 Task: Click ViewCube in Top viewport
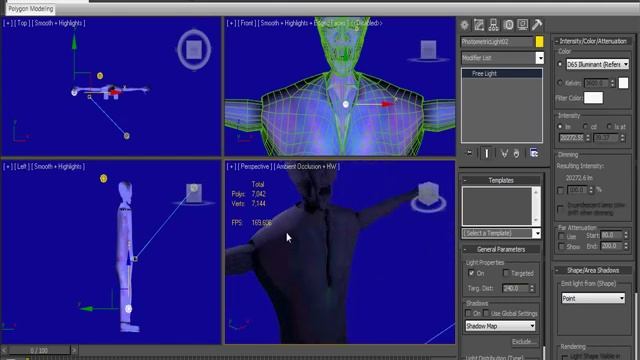click(x=194, y=49)
